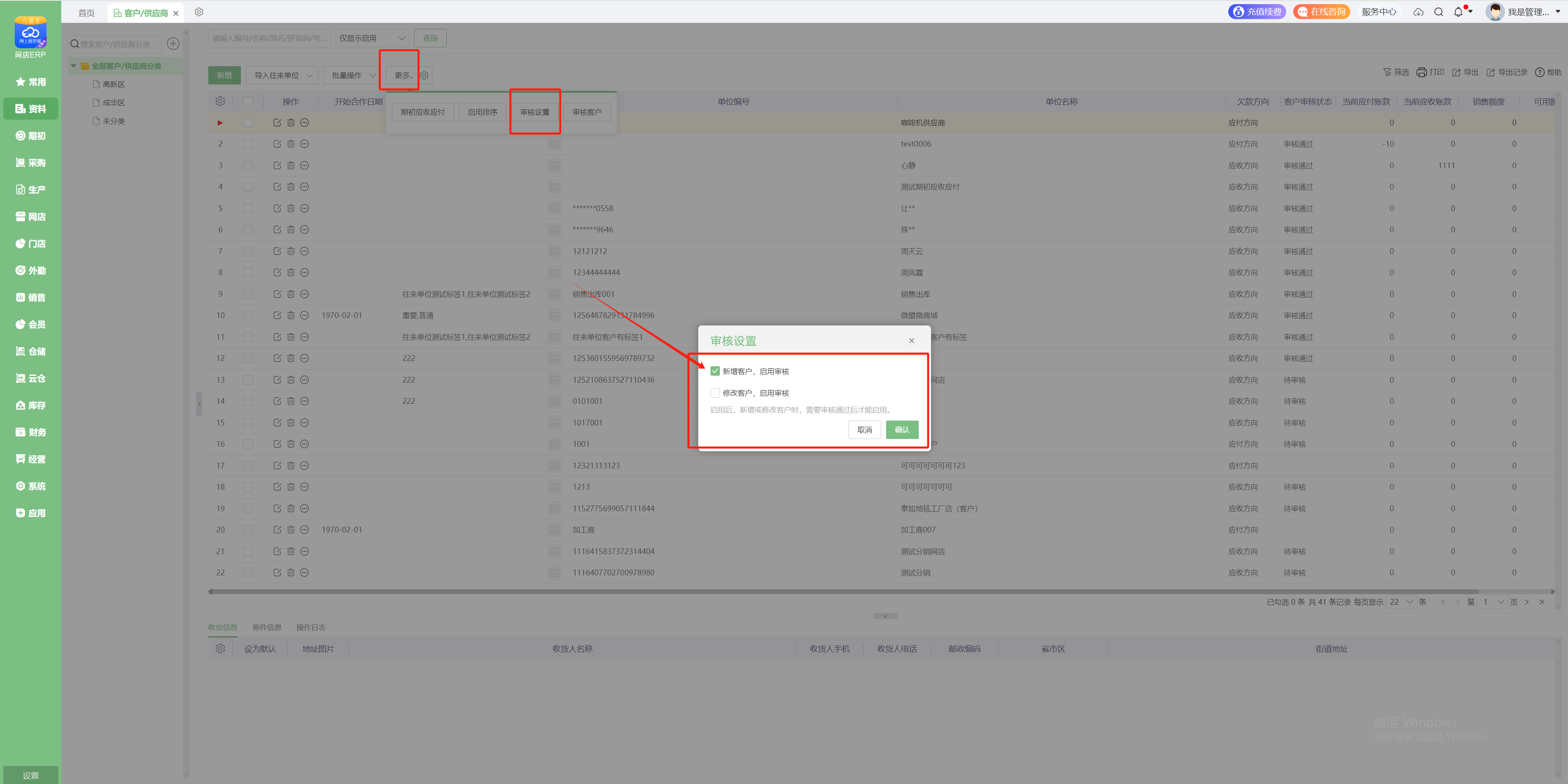Click the 充值续费 button
This screenshot has height=784, width=1568.
click(1257, 11)
